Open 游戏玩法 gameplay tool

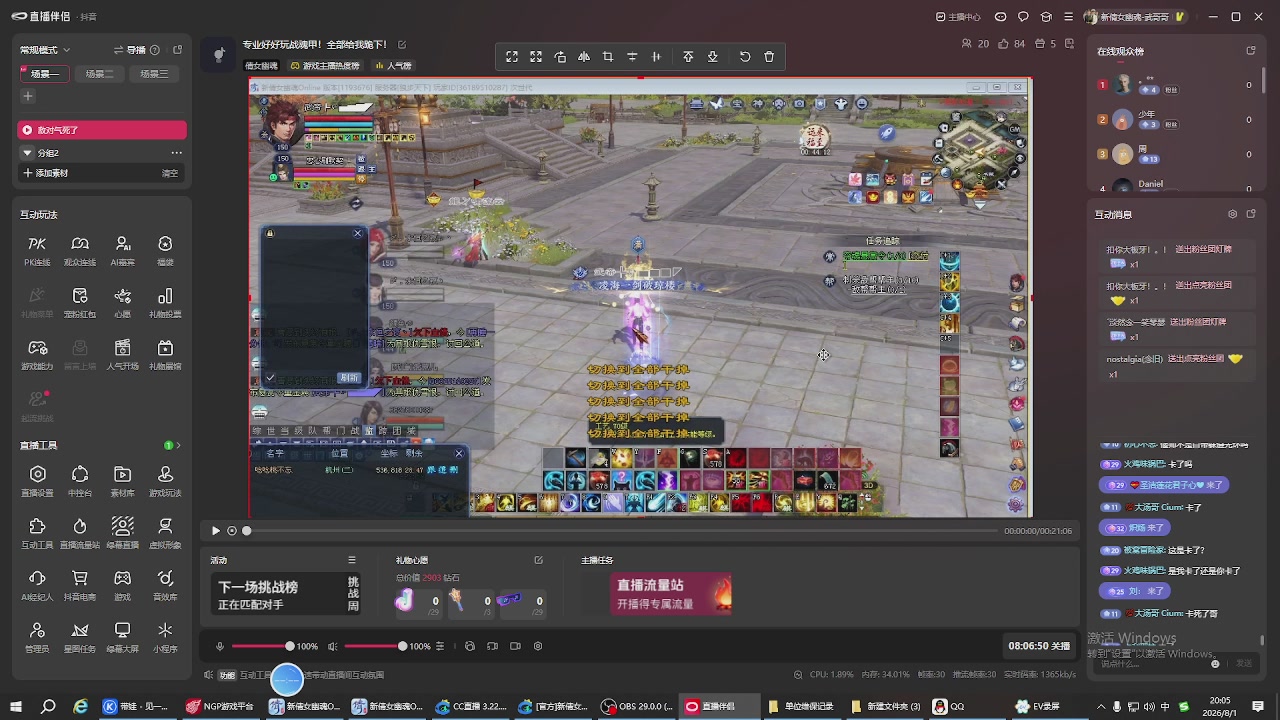click(x=165, y=480)
